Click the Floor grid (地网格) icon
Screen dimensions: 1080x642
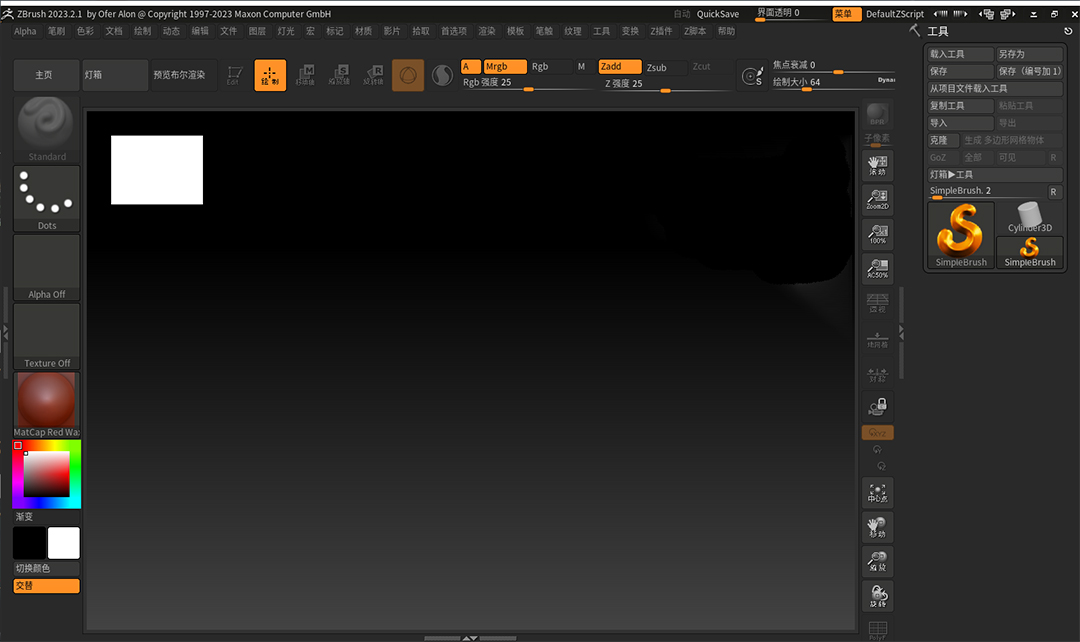pyautogui.click(x=878, y=340)
